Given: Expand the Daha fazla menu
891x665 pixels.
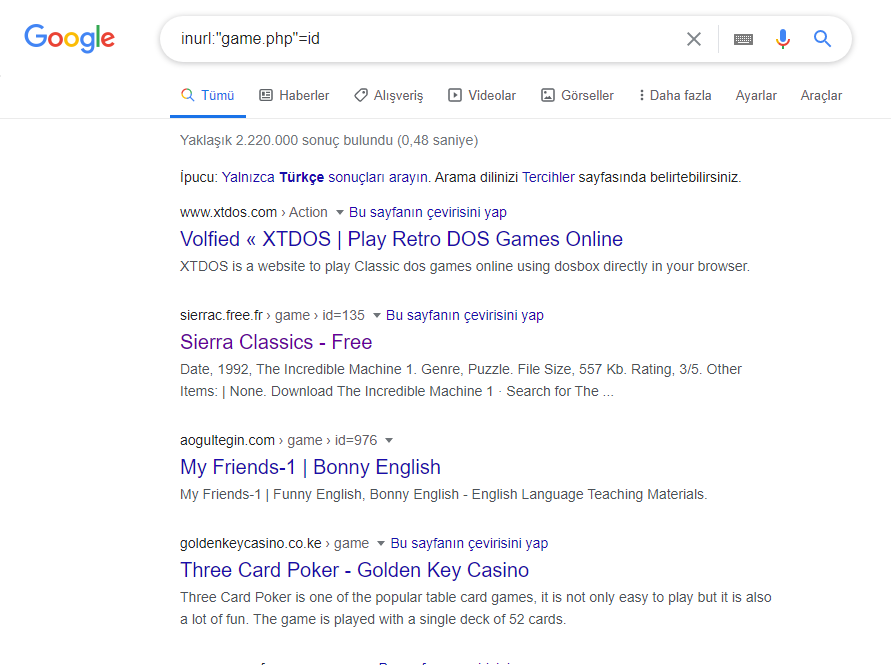Looking at the screenshot, I should click(x=675, y=95).
